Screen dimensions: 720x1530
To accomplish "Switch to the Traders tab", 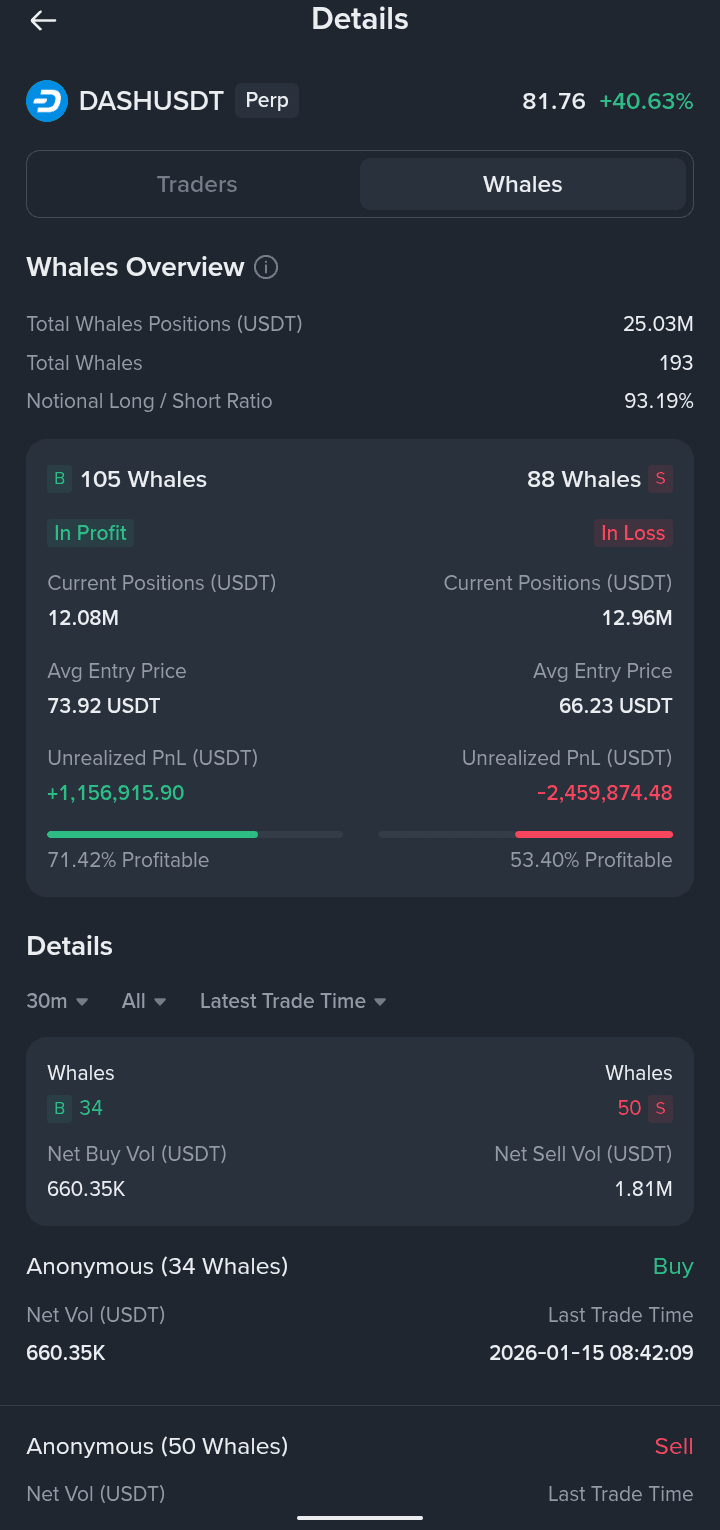I will point(197,184).
